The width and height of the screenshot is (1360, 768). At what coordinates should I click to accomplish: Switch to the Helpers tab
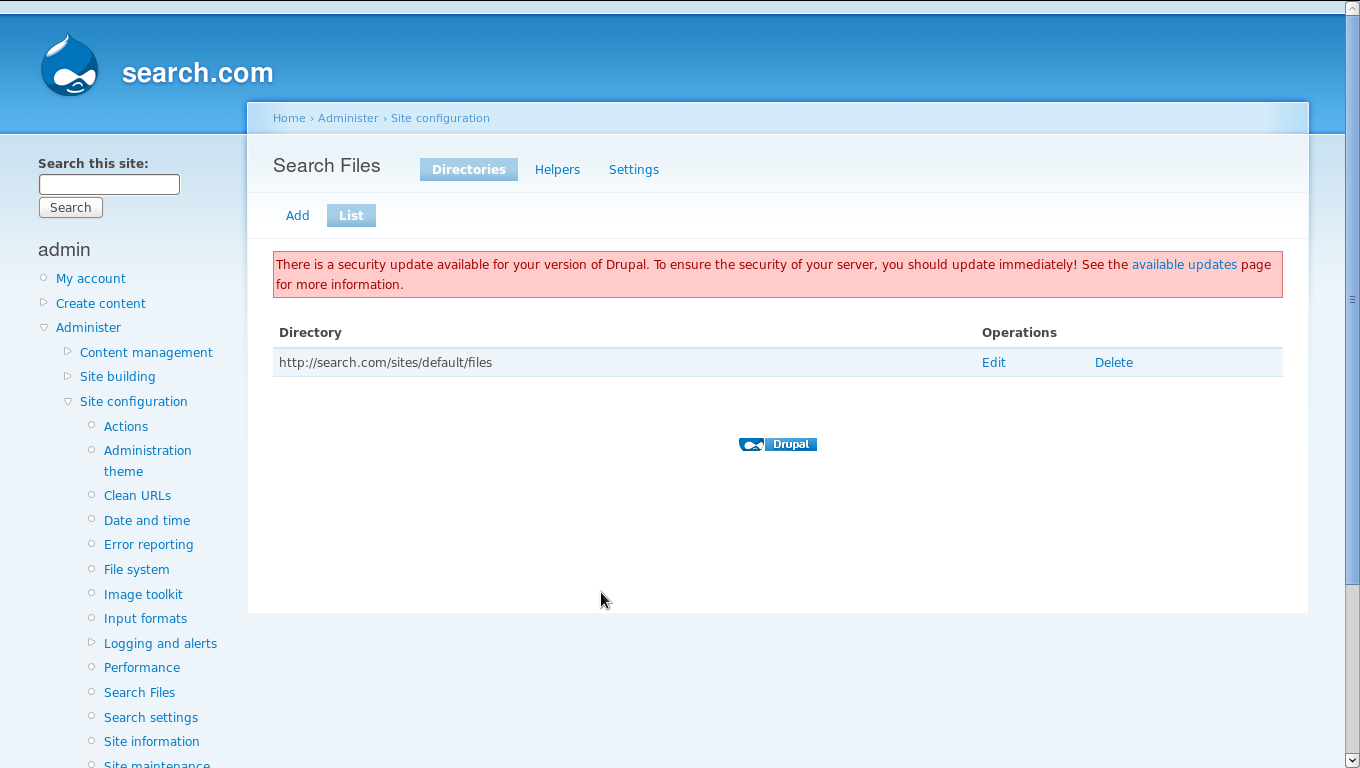point(557,170)
